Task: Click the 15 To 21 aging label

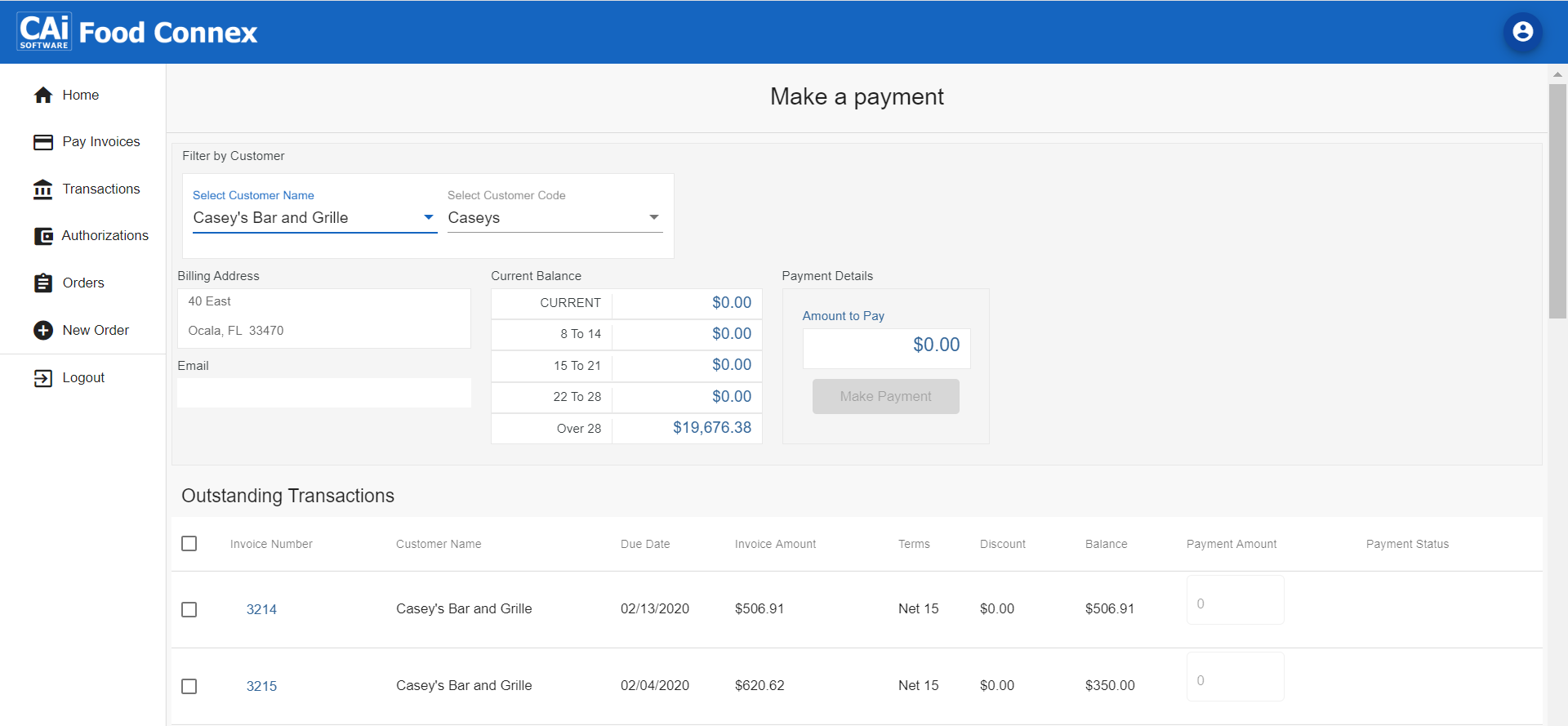Action: (x=577, y=366)
